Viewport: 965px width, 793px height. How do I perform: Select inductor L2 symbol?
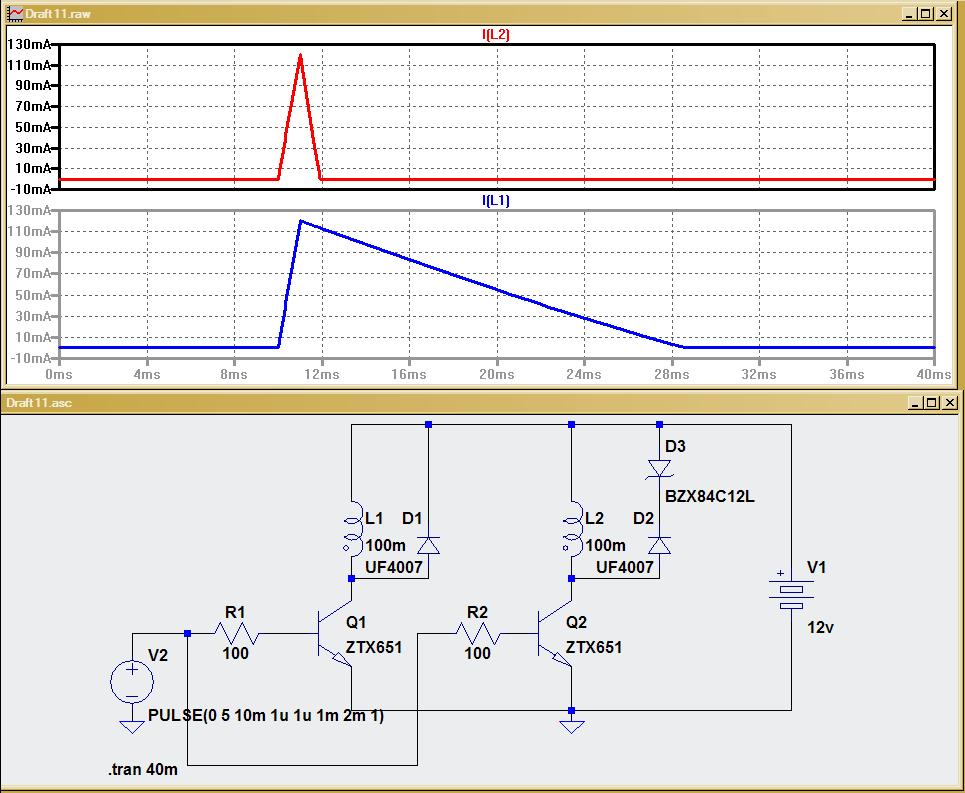coord(572,528)
